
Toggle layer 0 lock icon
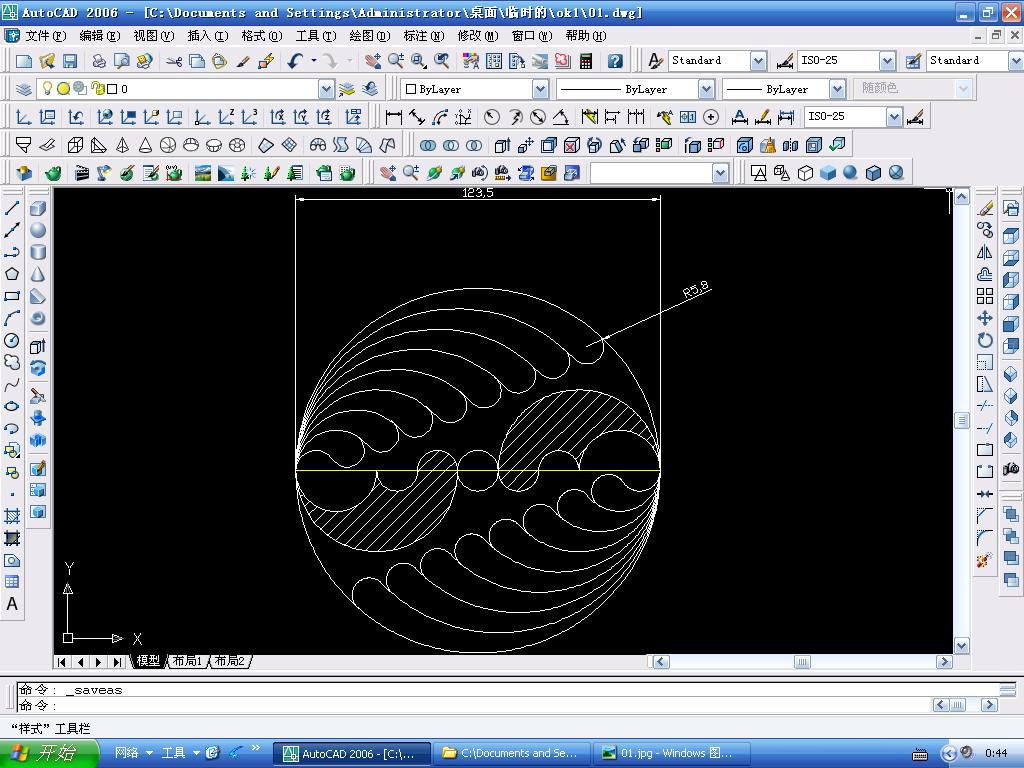point(97,88)
